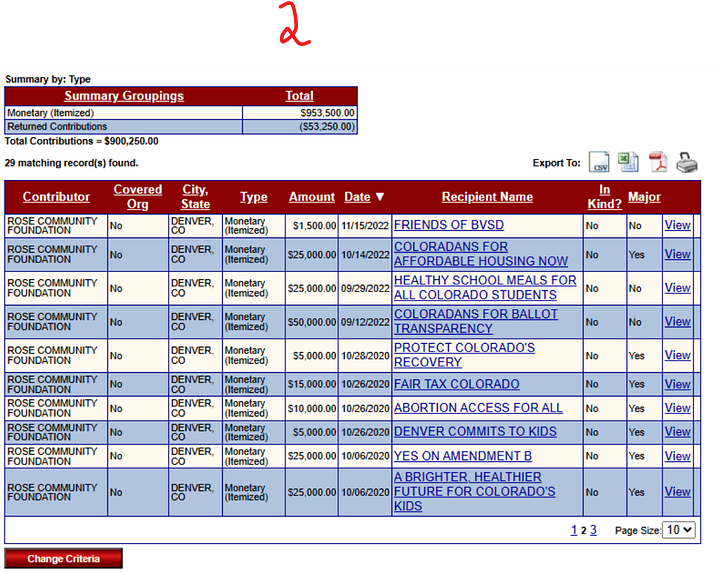The image size is (720, 572).
Task: Sort table by In Kind? column
Action: coord(604,197)
